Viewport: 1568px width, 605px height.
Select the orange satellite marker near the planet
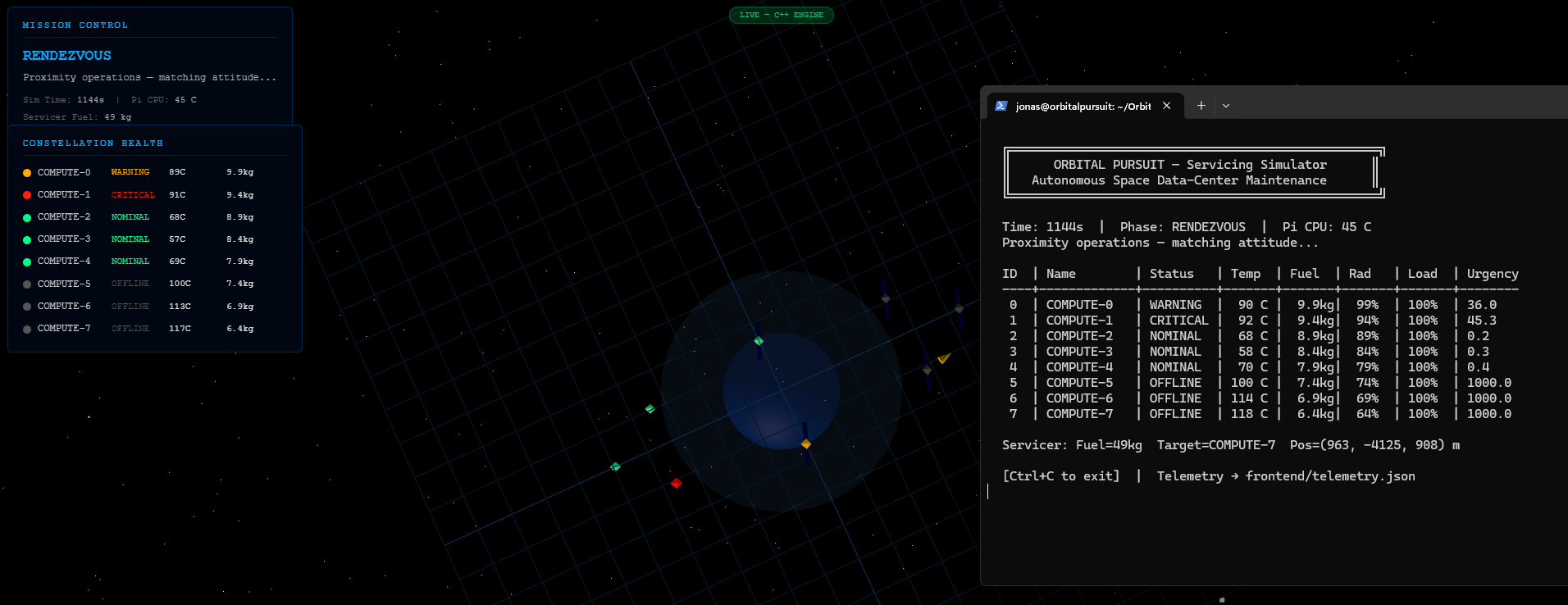pyautogui.click(x=806, y=444)
